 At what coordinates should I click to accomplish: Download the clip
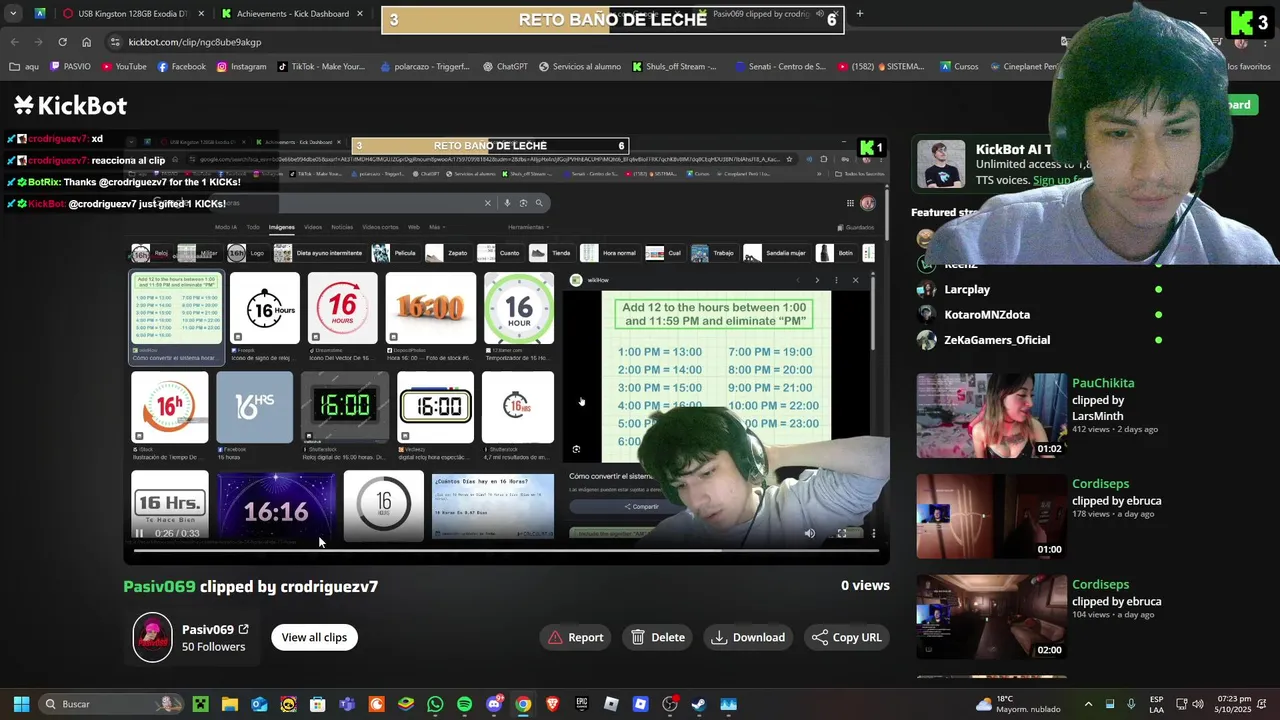(x=748, y=637)
